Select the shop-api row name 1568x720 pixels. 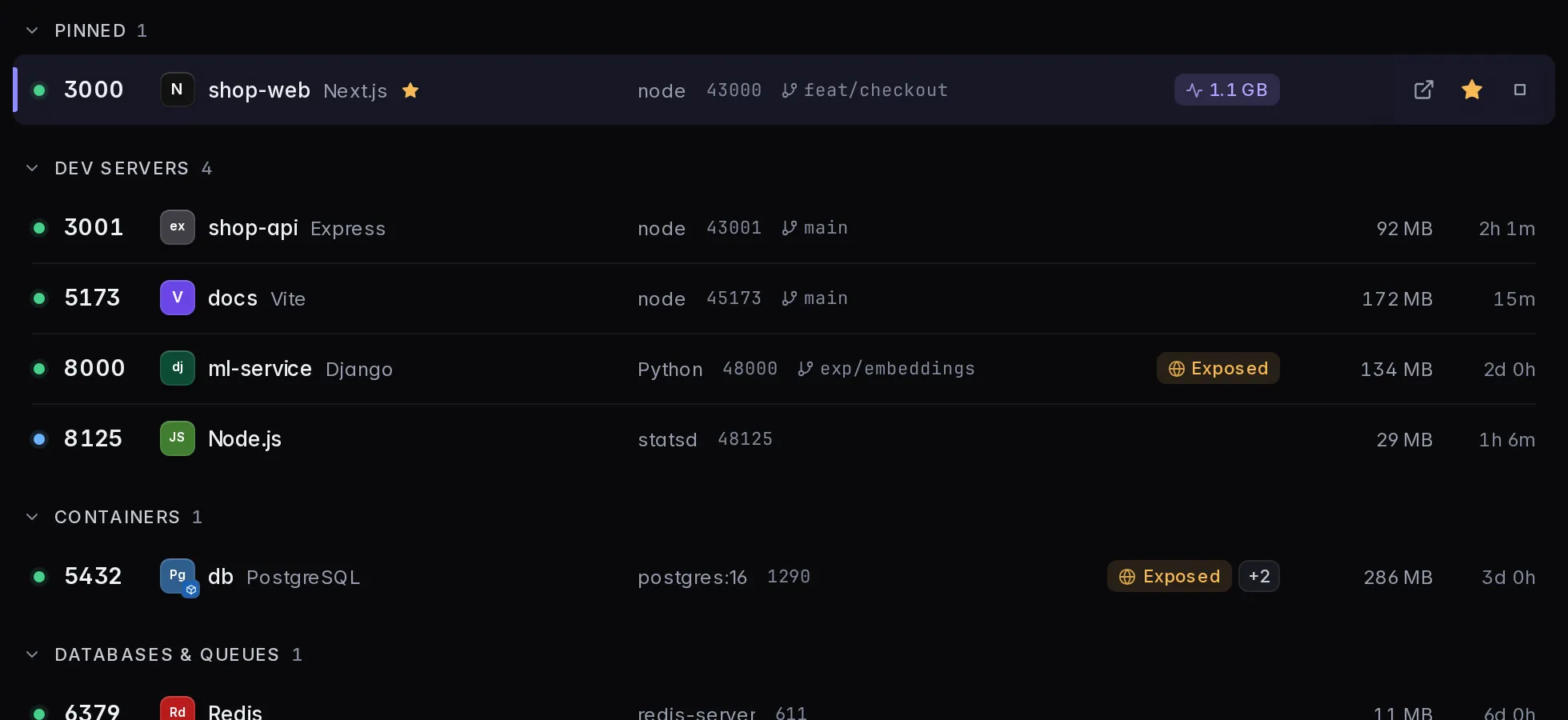[x=253, y=228]
